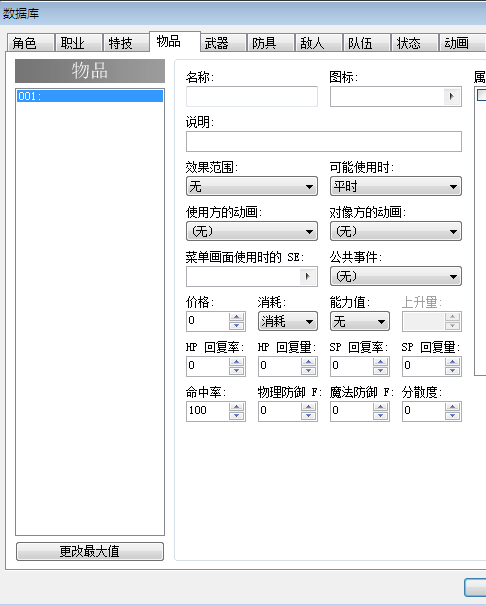
Task: Increase HP 回复量 value
Action: [x=309, y=362]
